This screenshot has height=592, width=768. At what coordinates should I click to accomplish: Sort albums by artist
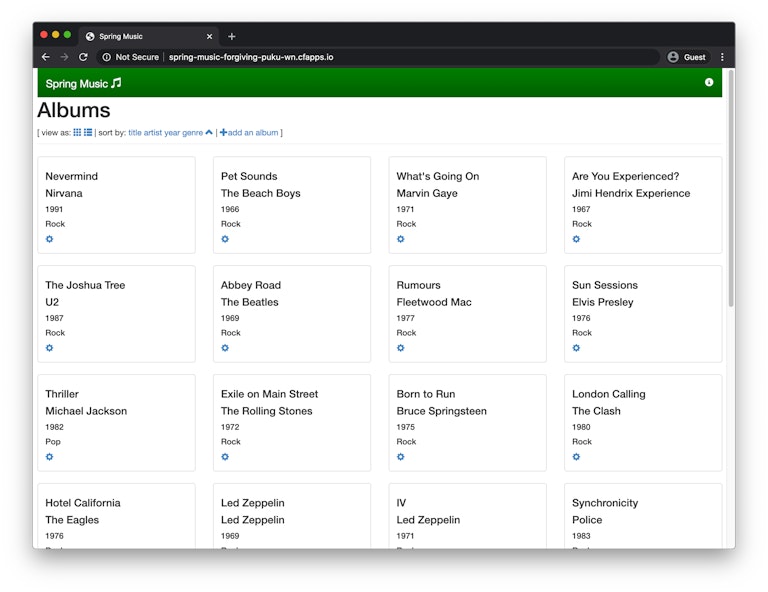(x=153, y=132)
